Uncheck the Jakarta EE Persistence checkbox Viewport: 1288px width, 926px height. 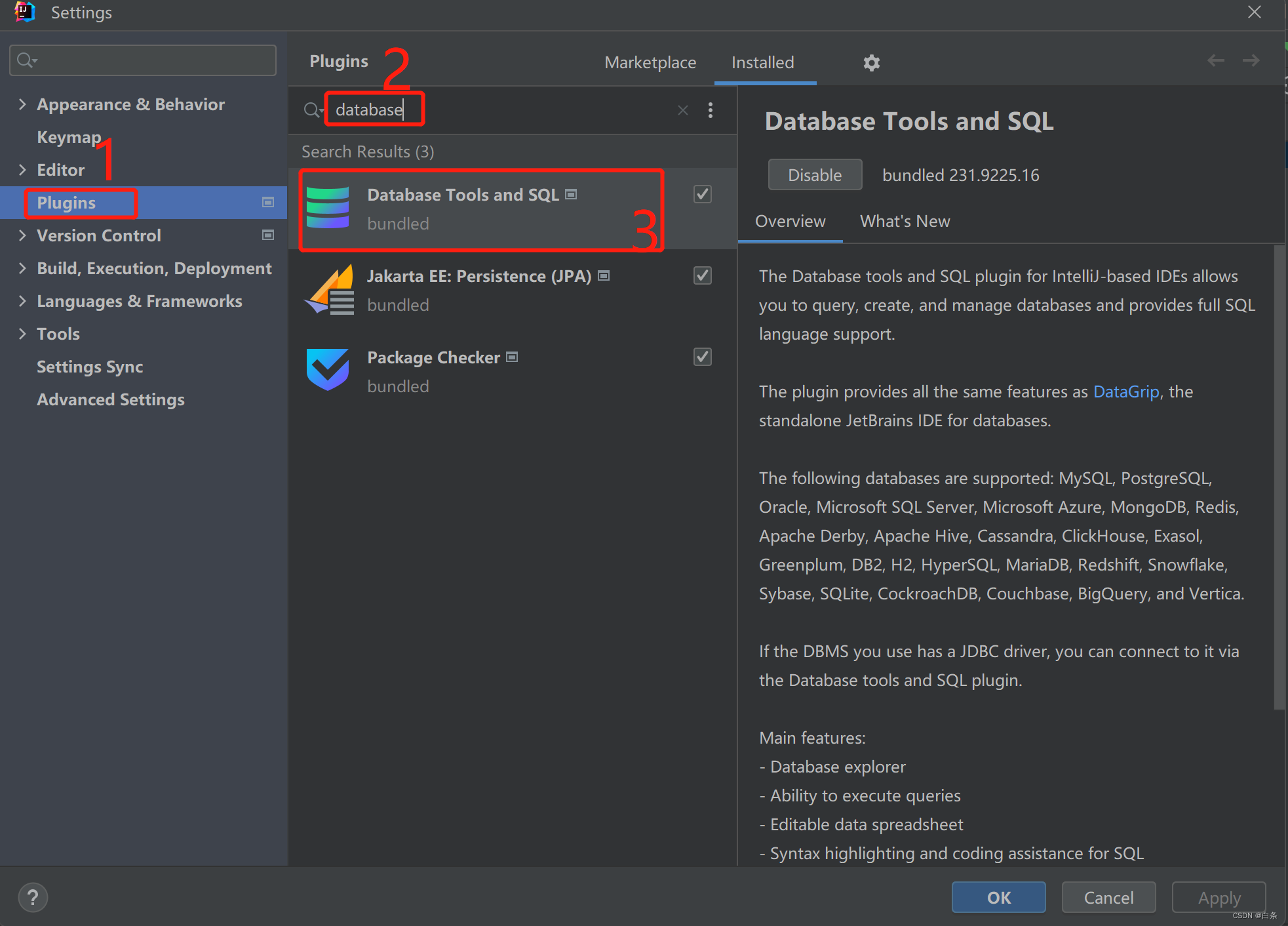tap(701, 275)
